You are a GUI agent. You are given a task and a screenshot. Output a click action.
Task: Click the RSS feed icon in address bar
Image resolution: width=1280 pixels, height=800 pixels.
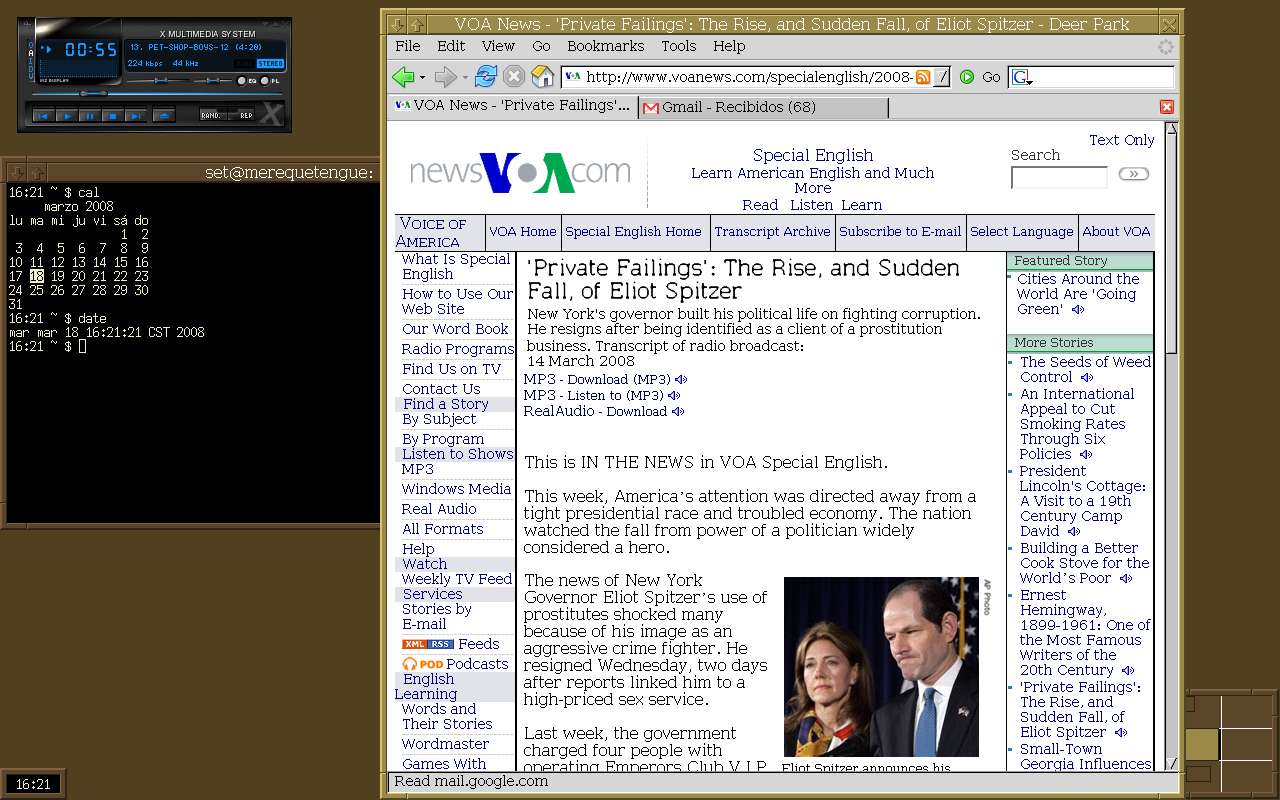click(x=923, y=77)
